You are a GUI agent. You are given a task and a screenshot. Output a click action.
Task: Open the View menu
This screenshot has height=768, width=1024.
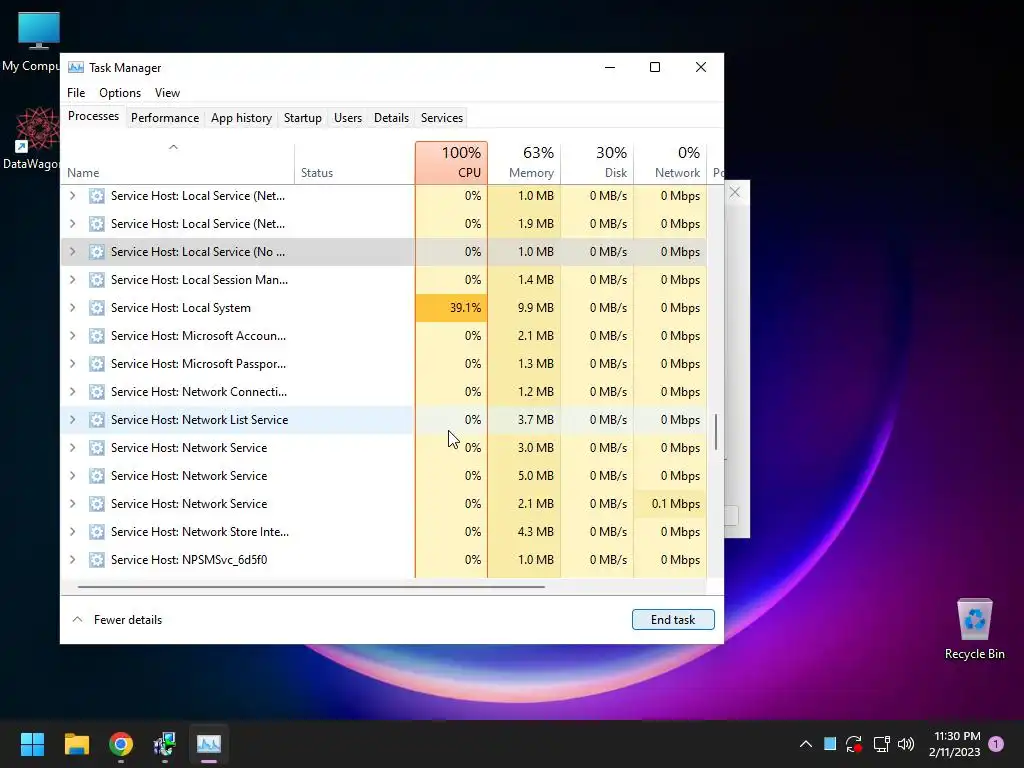(167, 93)
